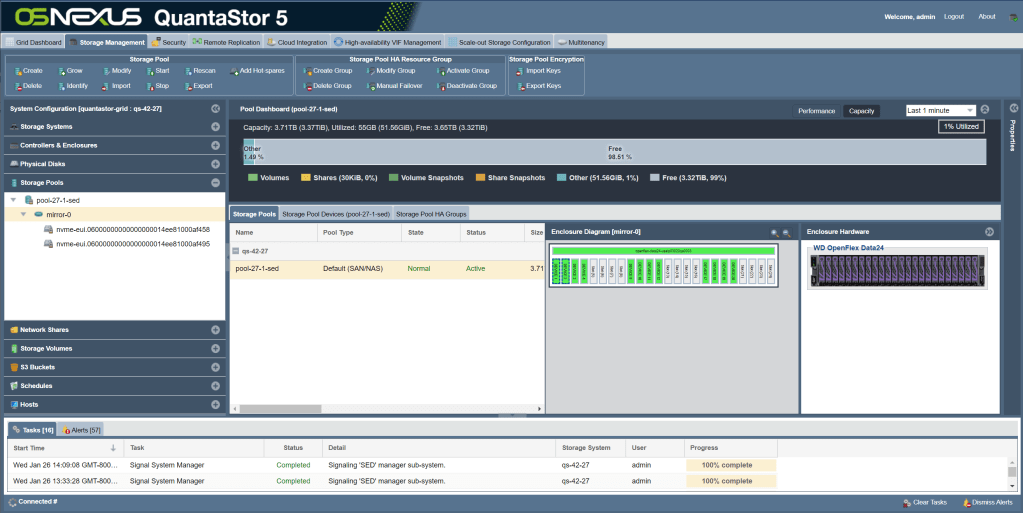Select the nvme disk ending af458

(127, 230)
